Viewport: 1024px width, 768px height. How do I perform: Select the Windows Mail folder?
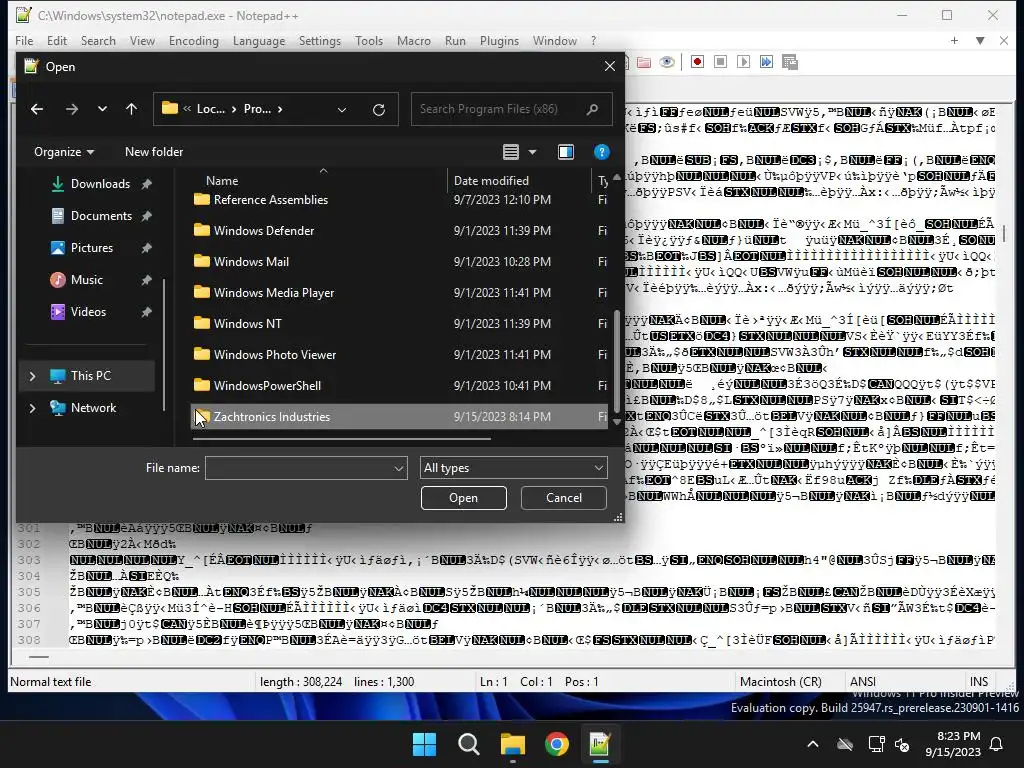click(400, 262)
